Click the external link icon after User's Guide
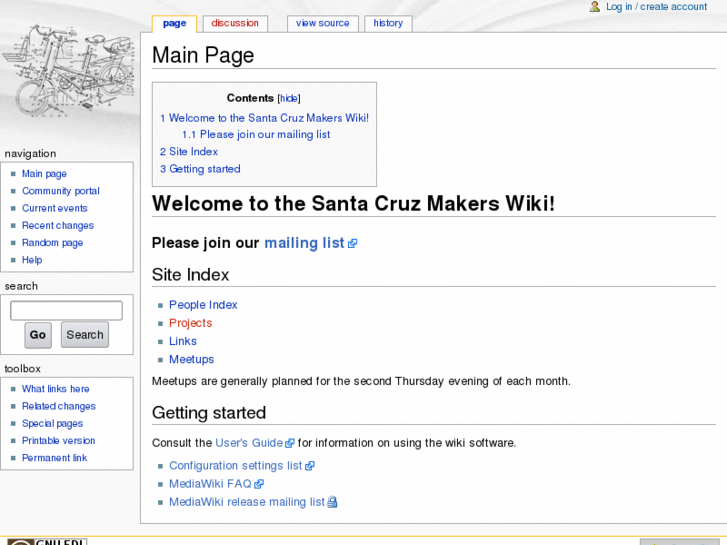The width and height of the screenshot is (727, 545). pyautogui.click(x=289, y=443)
